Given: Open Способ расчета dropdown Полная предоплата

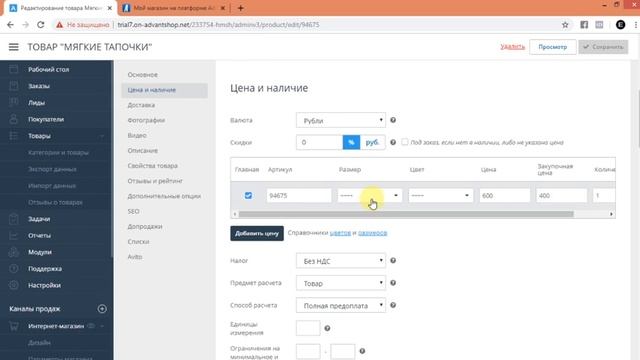Looking at the screenshot, I should (x=341, y=305).
